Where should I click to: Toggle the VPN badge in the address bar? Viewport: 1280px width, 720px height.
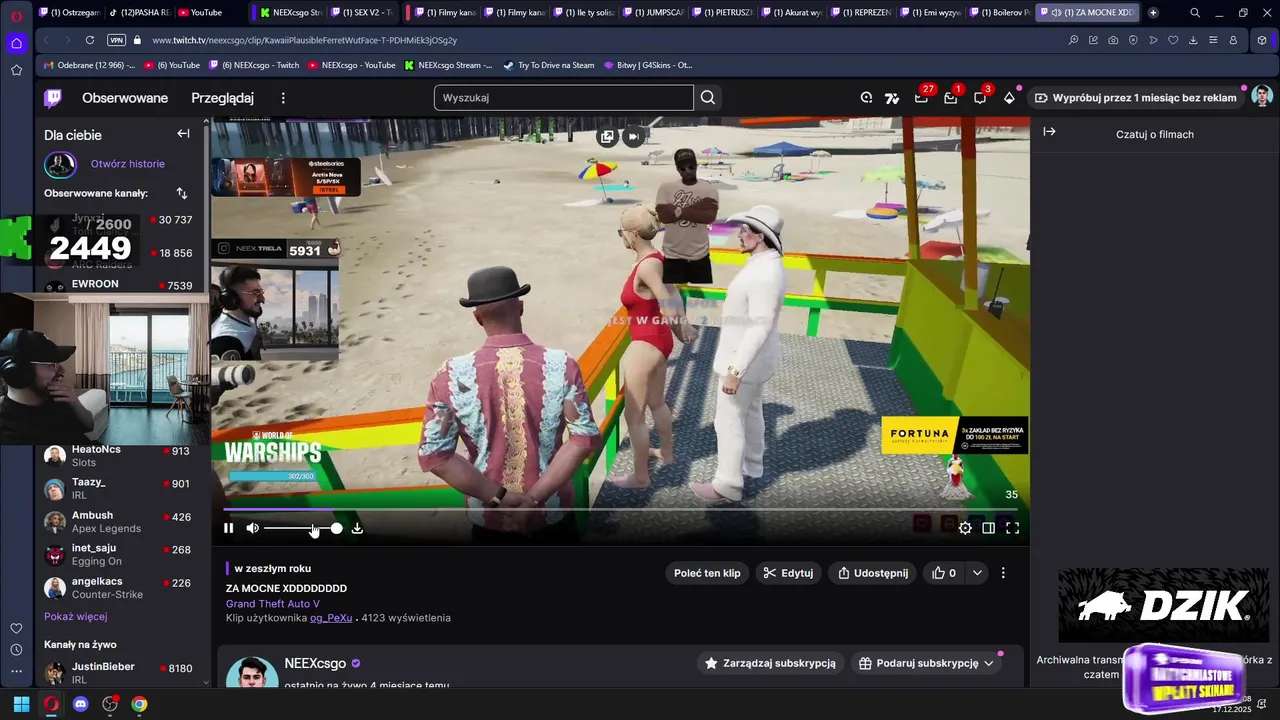116,40
